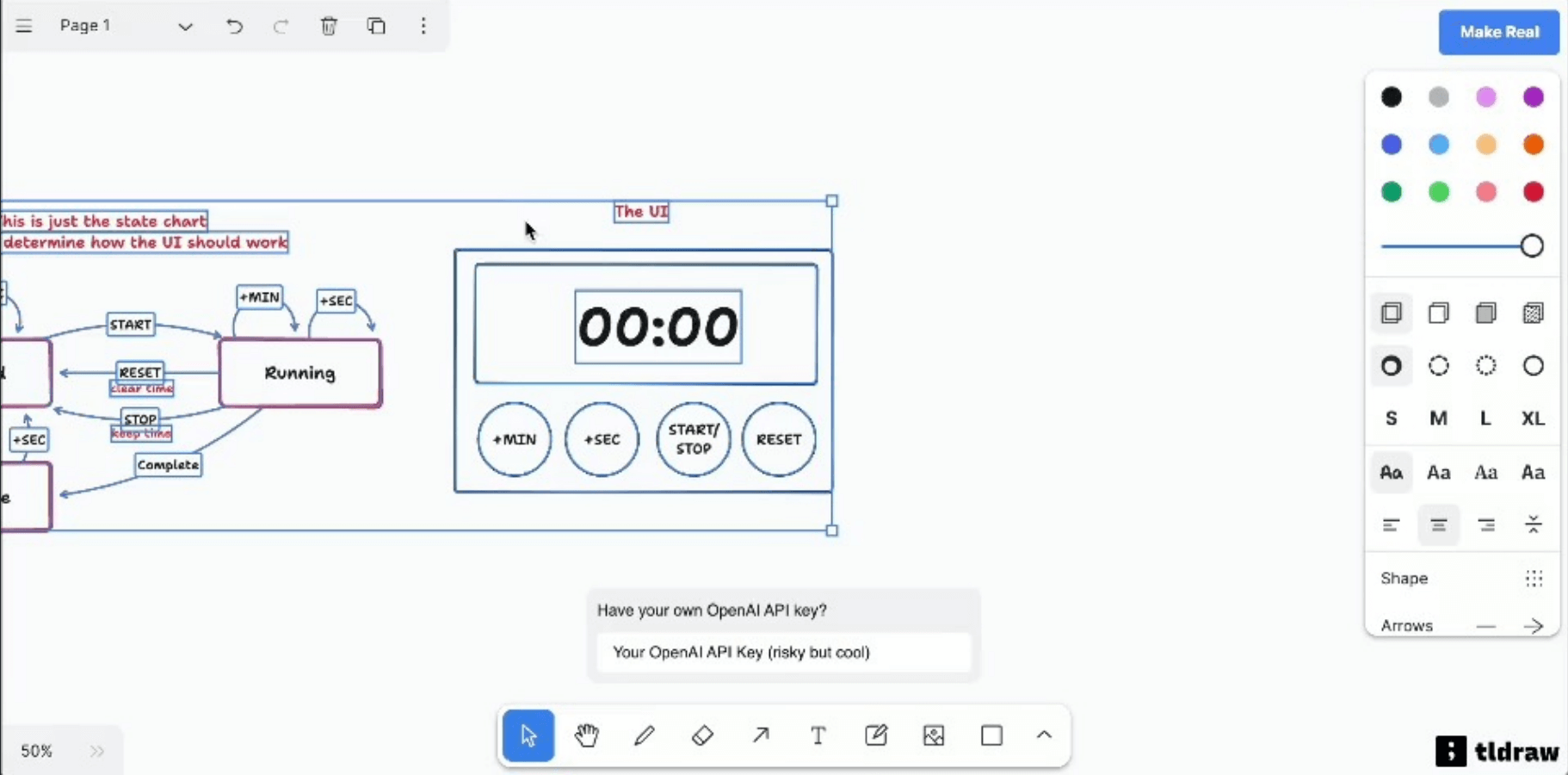The height and width of the screenshot is (775, 1568).
Task: Pick the light green color swatch
Action: (1439, 192)
